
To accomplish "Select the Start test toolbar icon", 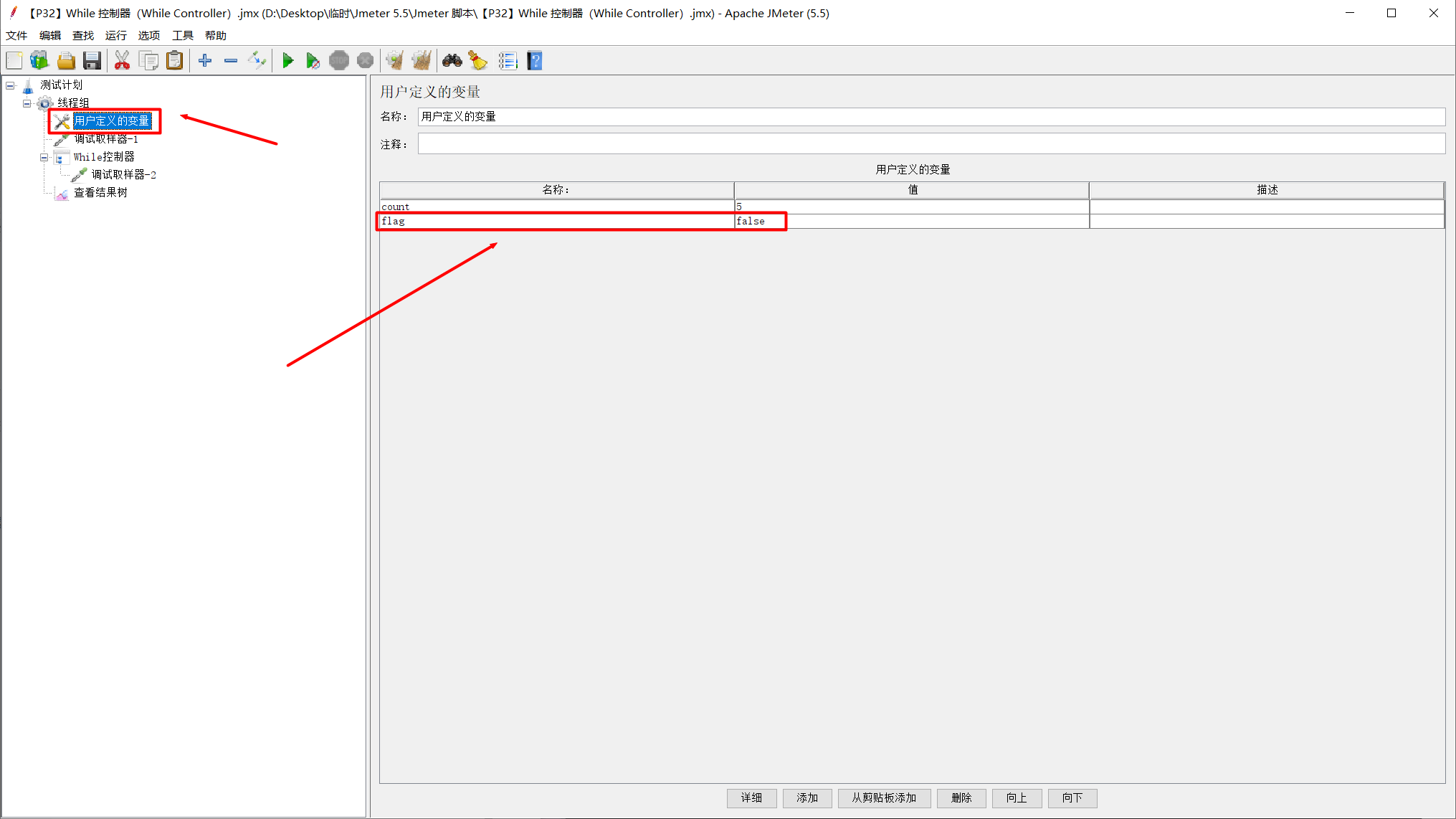I will tap(288, 60).
